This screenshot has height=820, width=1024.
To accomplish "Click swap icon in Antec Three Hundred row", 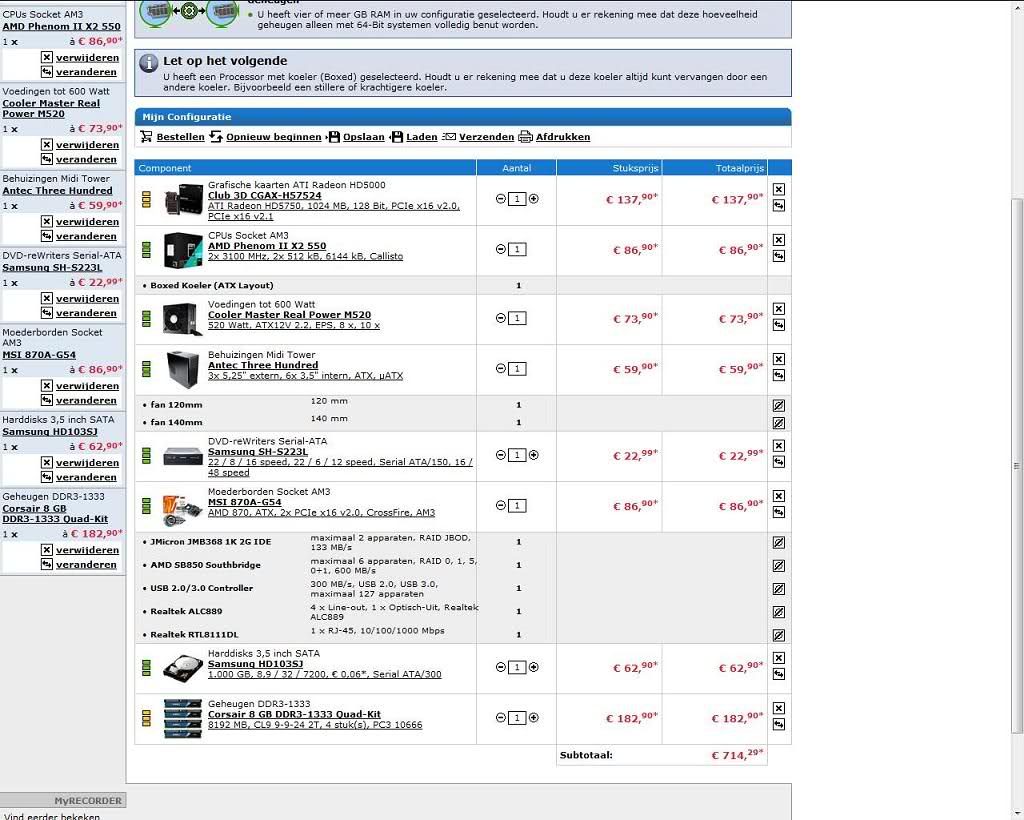I will click(779, 375).
